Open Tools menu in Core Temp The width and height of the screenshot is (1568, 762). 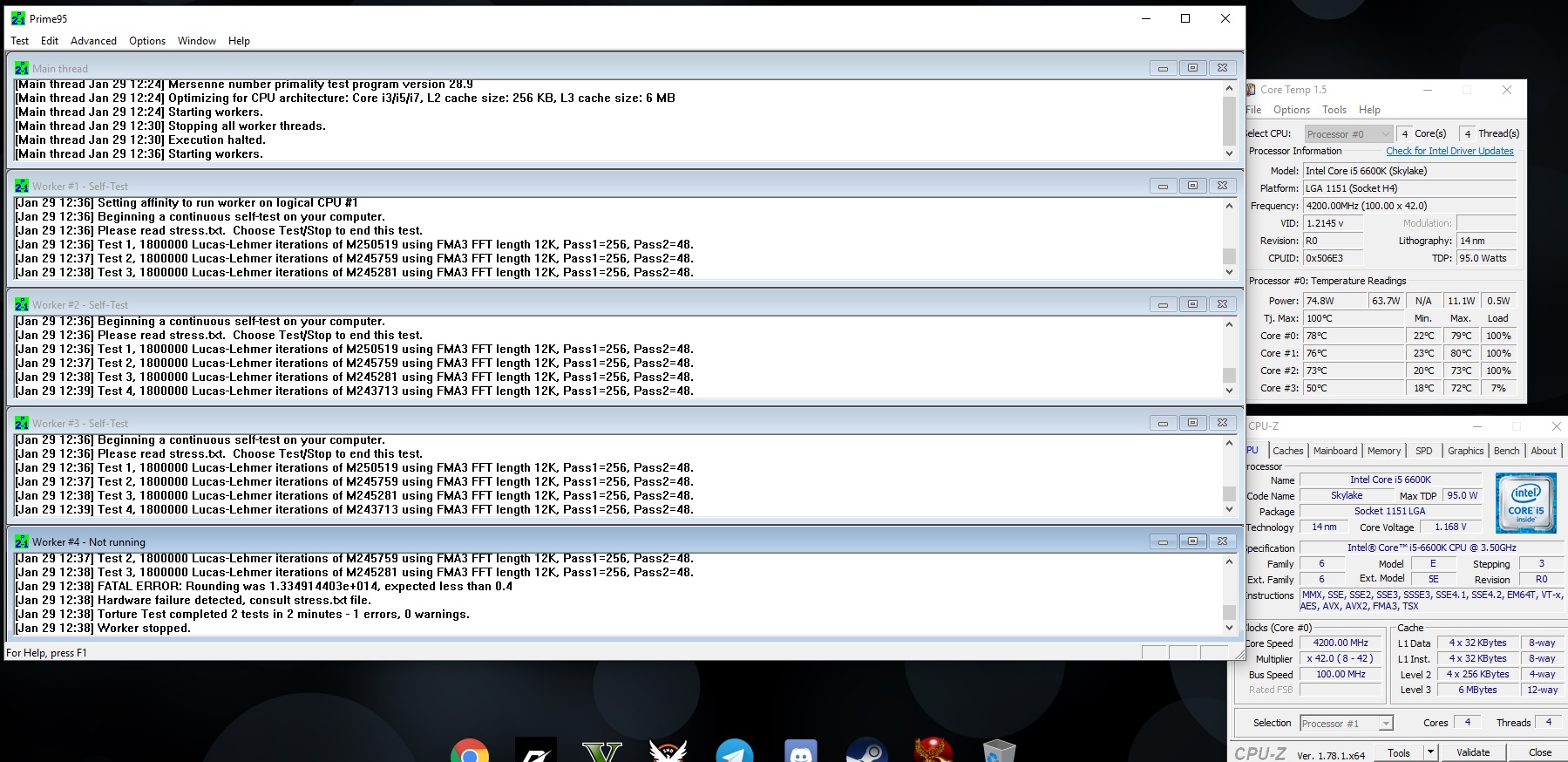pyautogui.click(x=1334, y=110)
